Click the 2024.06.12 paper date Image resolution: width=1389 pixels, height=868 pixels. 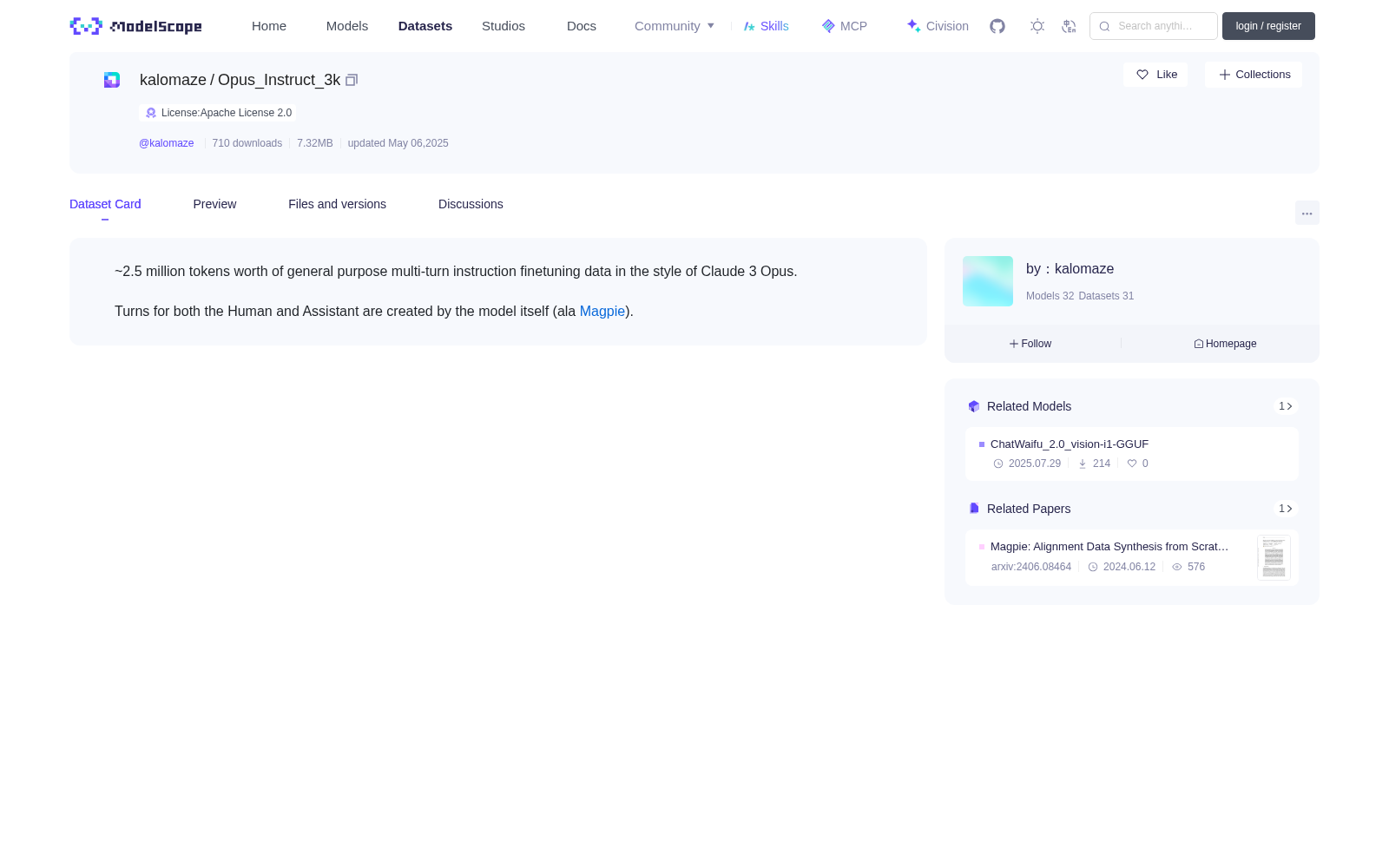pyautogui.click(x=1129, y=567)
